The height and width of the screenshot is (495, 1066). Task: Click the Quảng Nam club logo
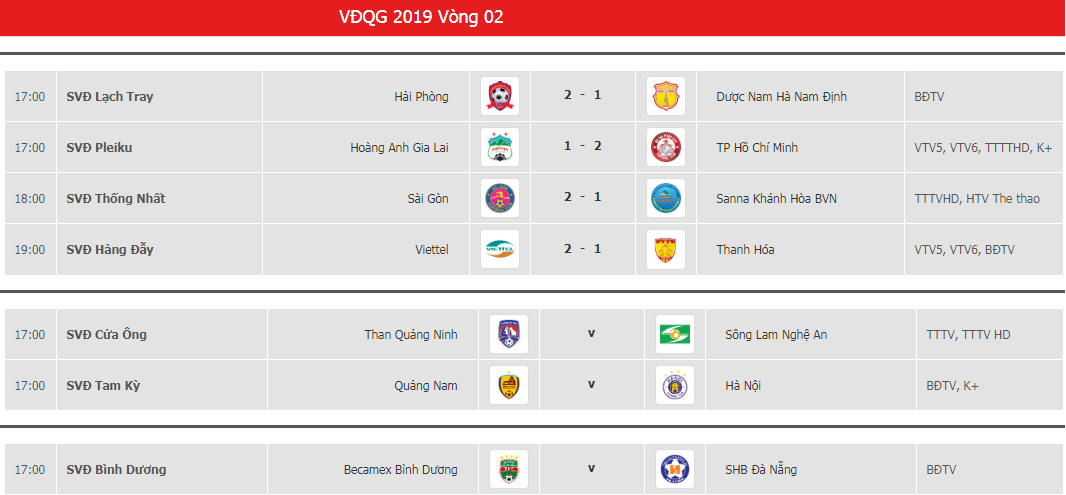tap(508, 386)
